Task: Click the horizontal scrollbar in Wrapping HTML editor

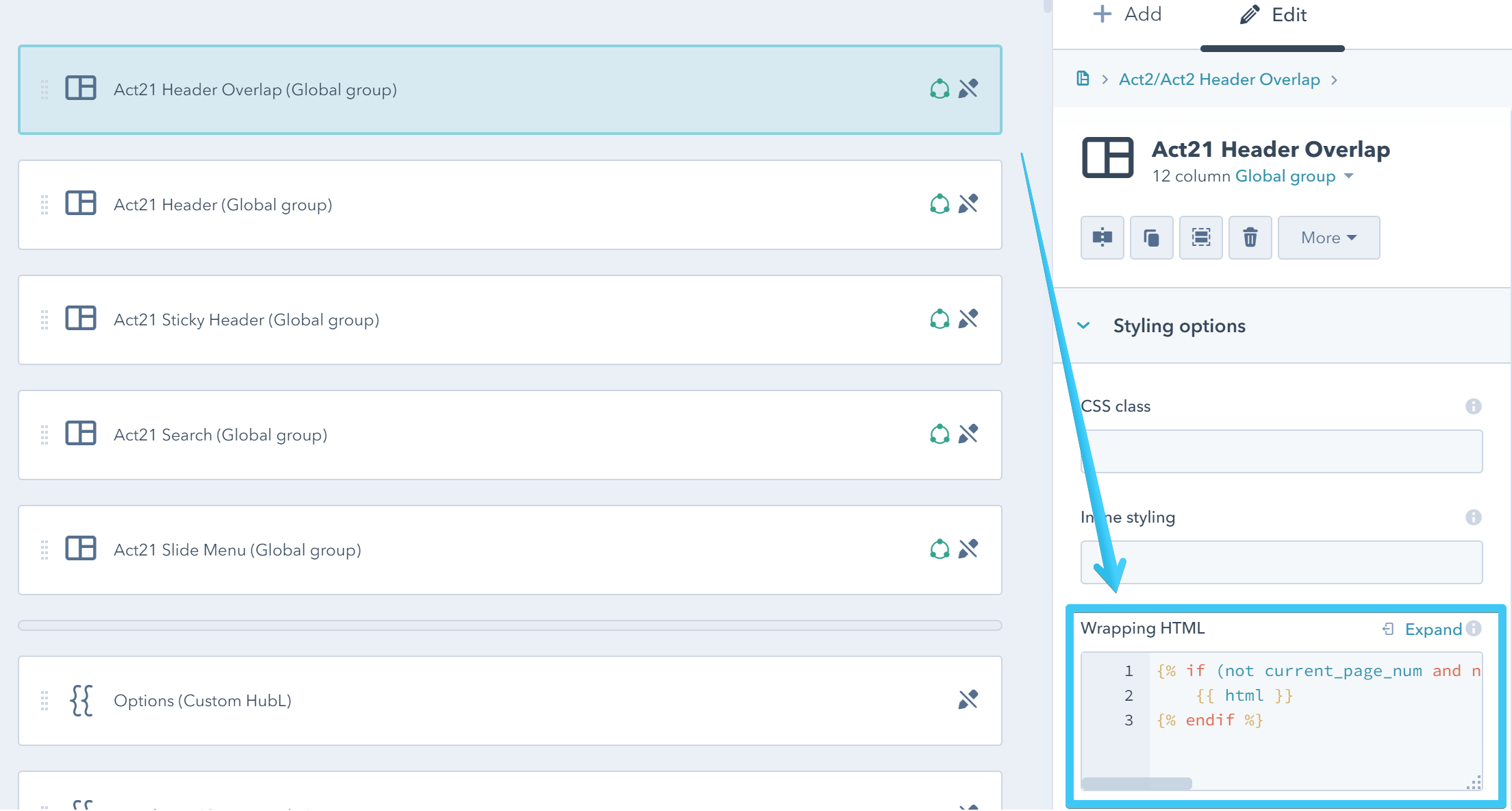Action: [x=1137, y=783]
